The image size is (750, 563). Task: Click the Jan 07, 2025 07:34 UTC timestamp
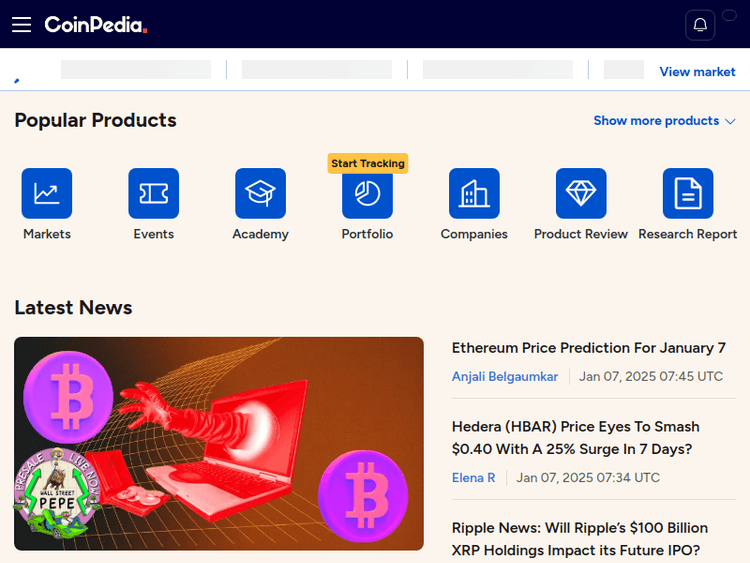588,477
